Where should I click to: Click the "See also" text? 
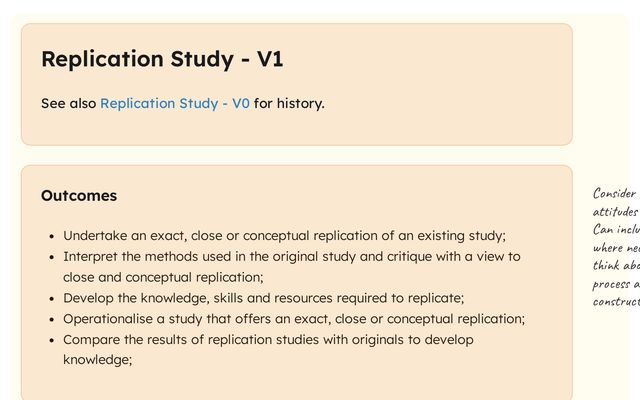pos(68,103)
